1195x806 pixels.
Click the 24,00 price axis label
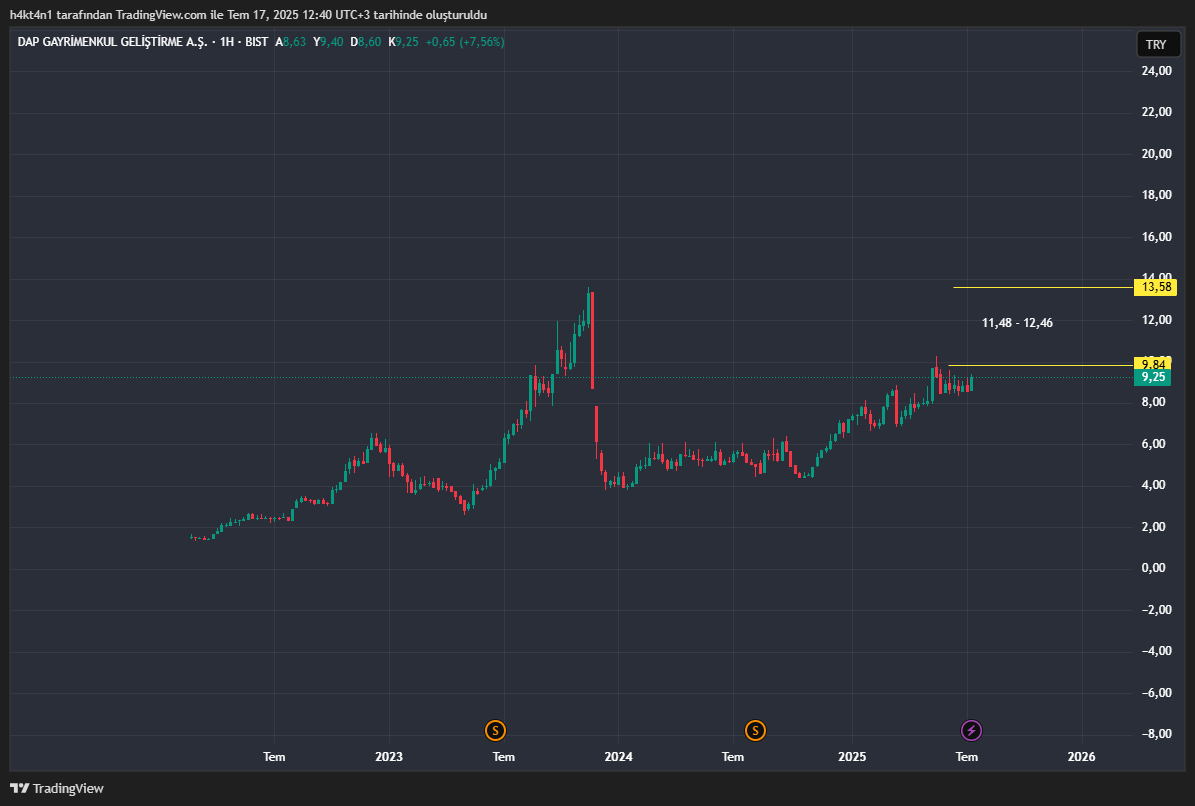(1156, 71)
